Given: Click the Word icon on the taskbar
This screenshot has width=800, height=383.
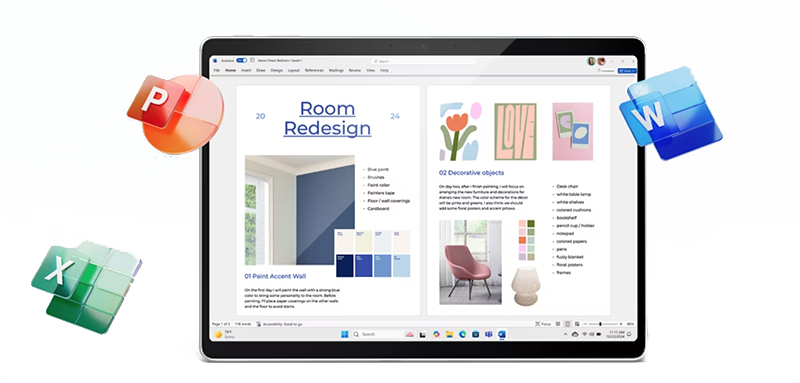Looking at the screenshot, I should (x=502, y=334).
